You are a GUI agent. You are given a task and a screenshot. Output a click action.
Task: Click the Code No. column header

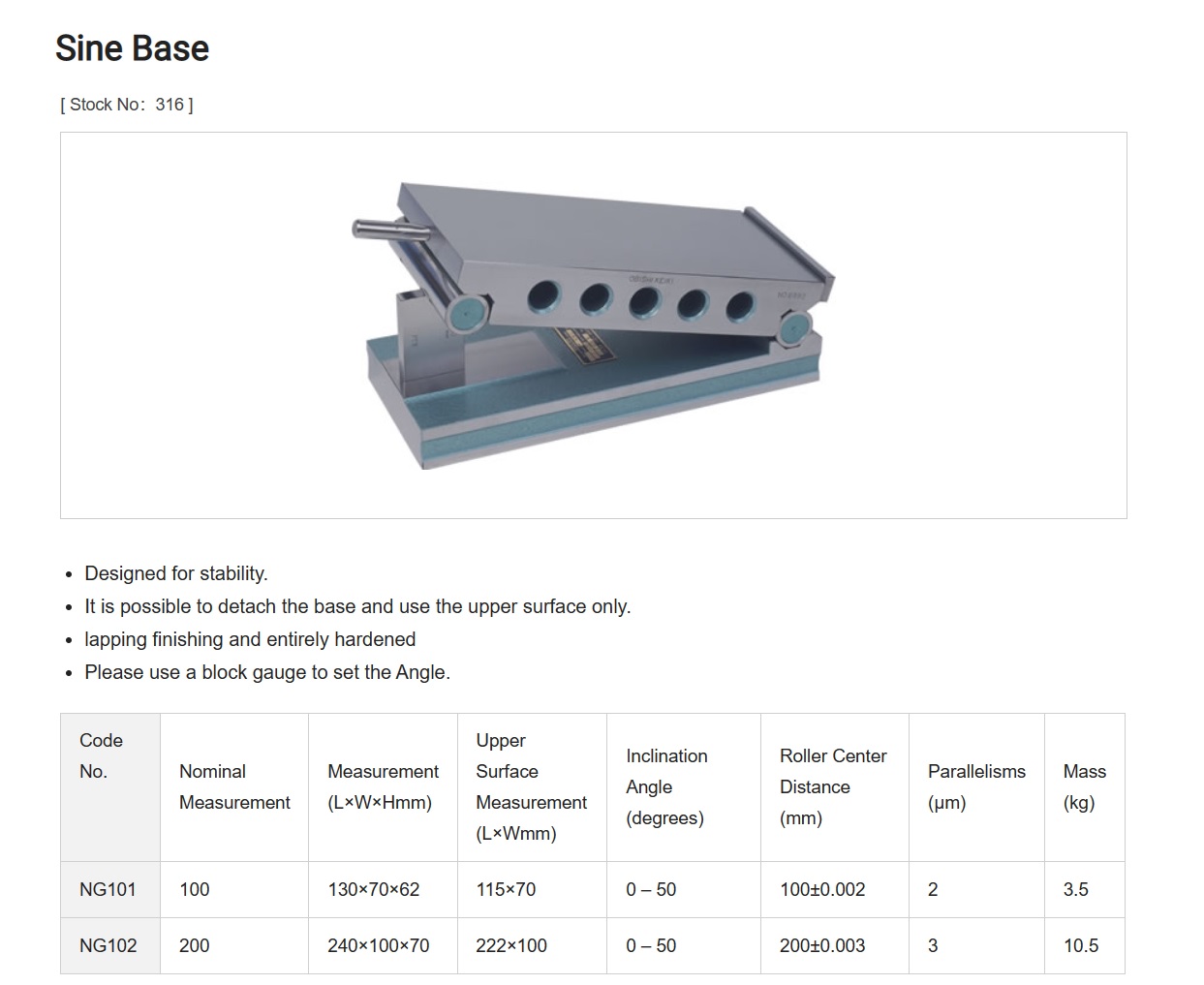coord(102,755)
